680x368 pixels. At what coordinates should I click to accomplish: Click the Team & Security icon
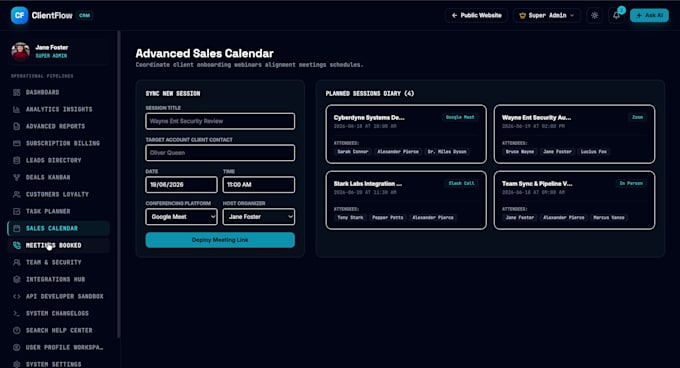[x=16, y=262]
